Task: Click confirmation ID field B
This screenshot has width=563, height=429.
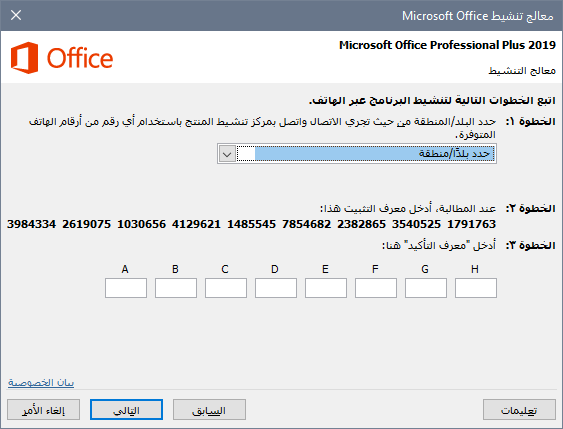Action: 176,288
